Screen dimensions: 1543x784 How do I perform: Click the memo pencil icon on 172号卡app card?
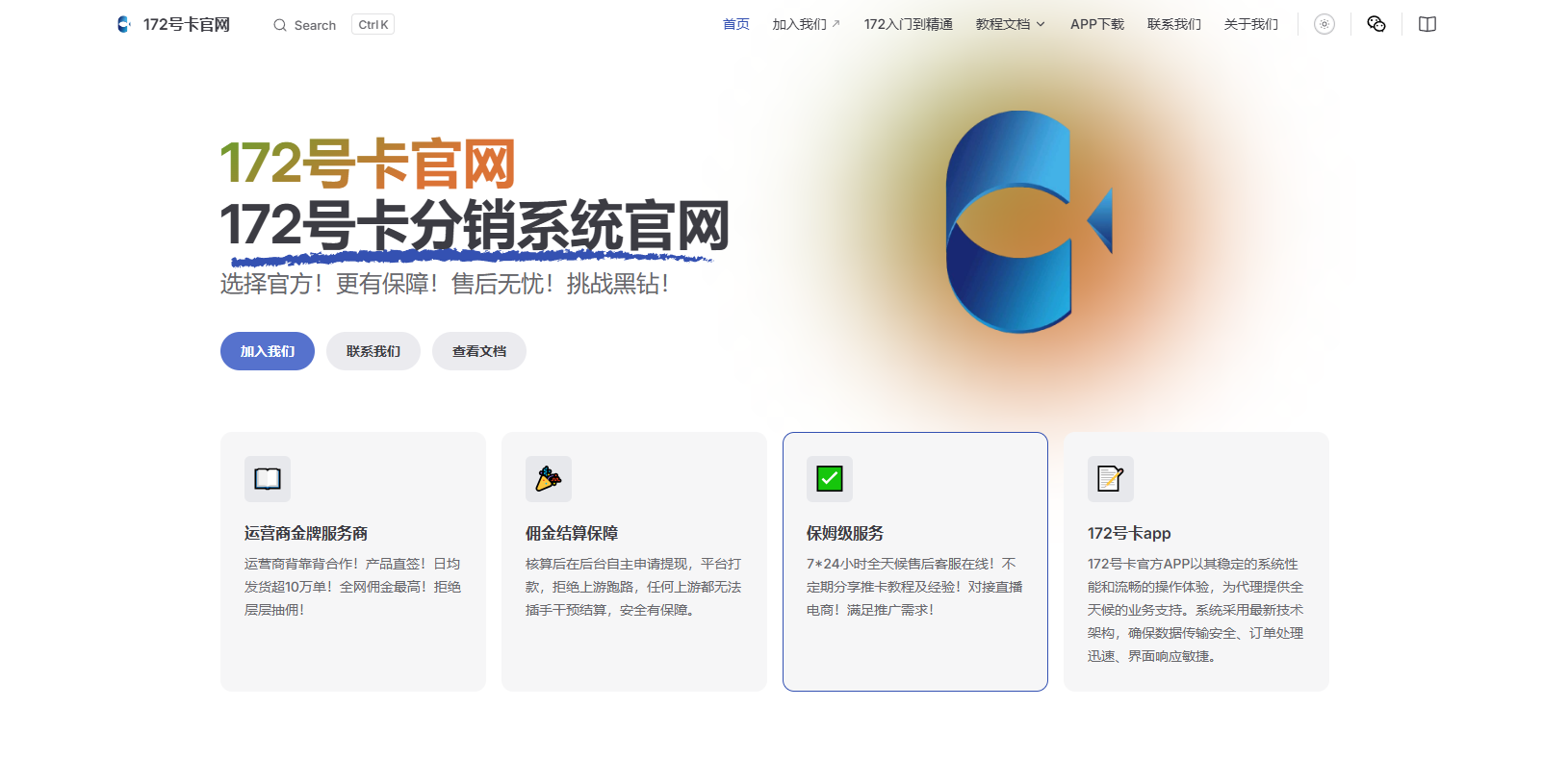(1111, 479)
